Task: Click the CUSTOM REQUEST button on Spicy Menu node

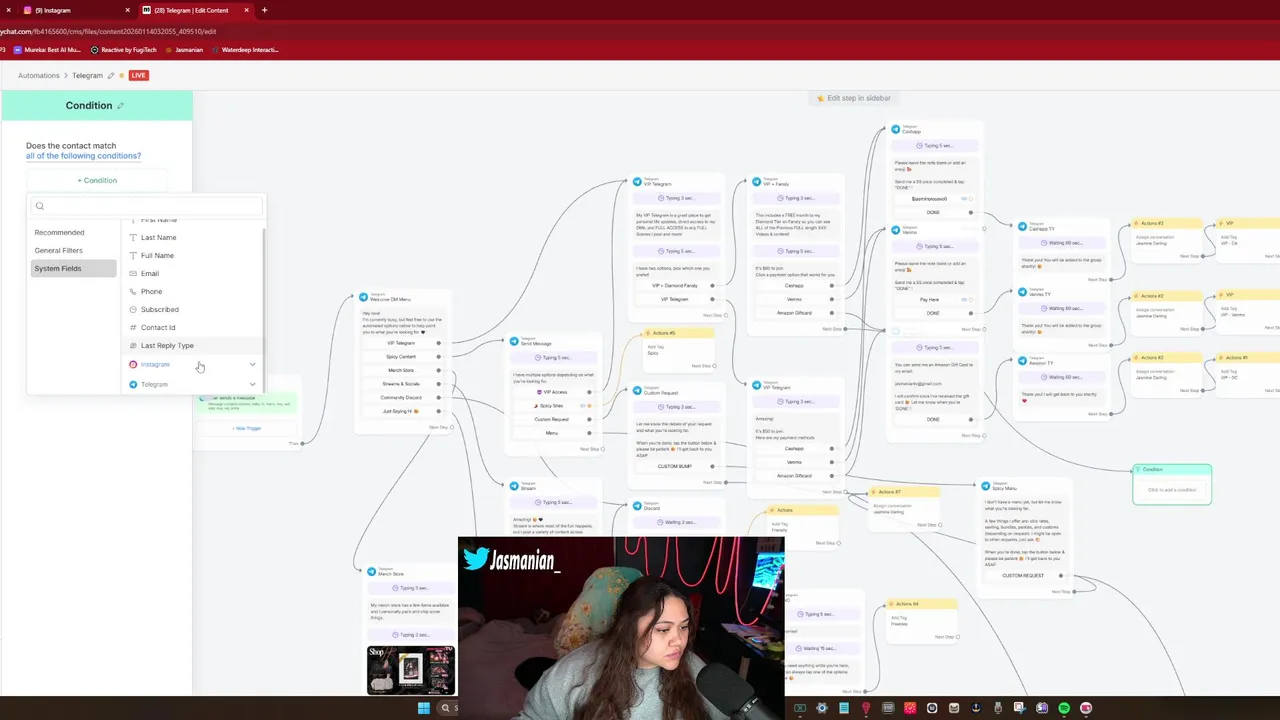Action: click(x=1023, y=576)
